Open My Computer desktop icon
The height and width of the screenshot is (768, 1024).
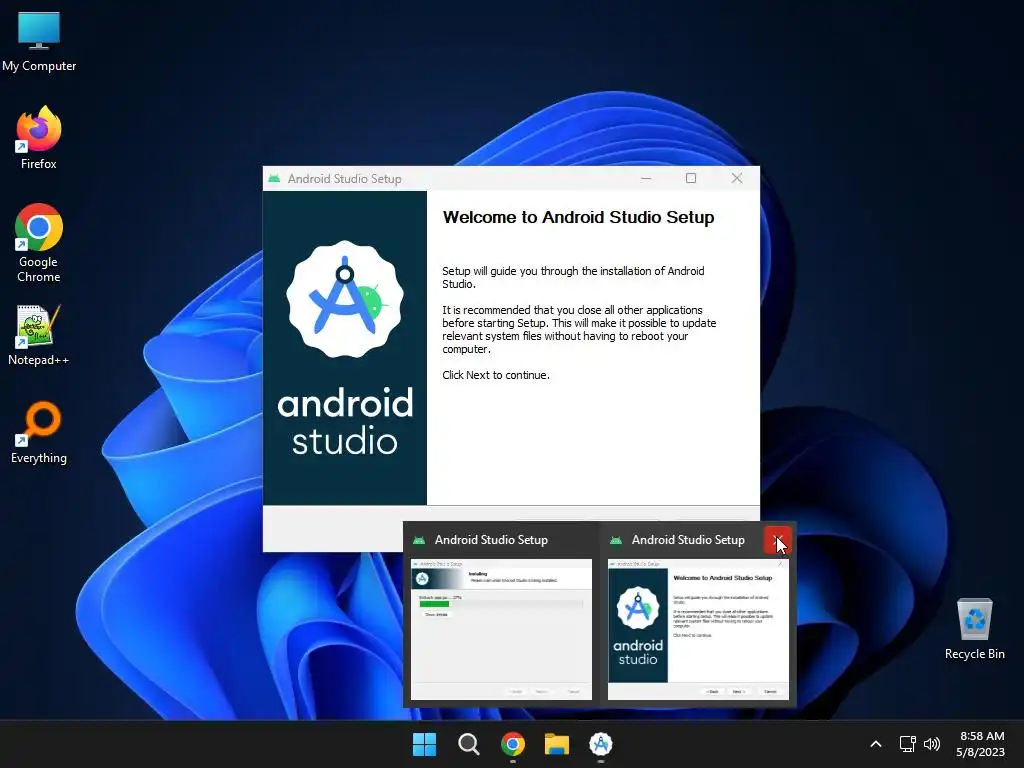(39, 42)
